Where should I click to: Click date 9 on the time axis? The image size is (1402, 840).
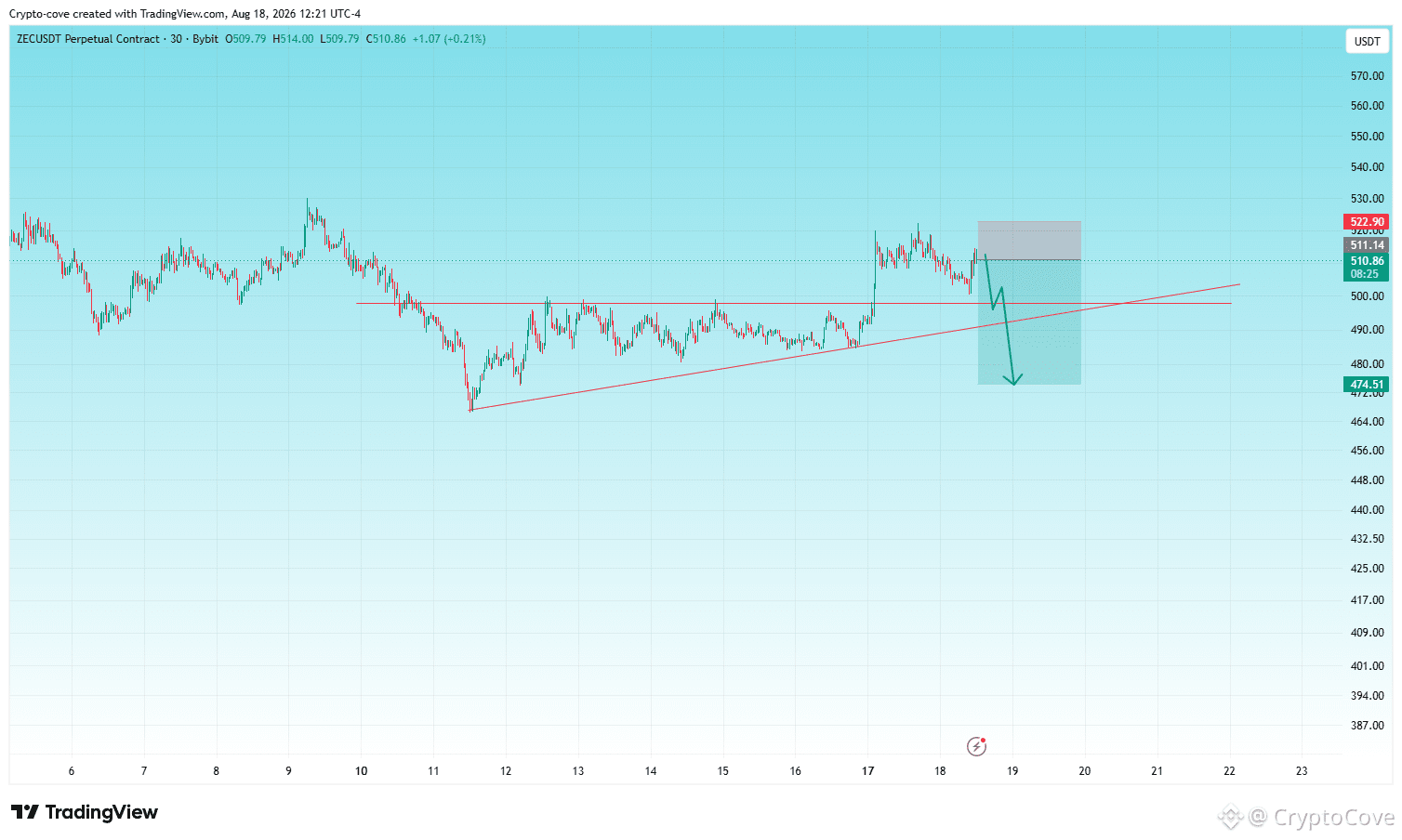[x=288, y=771]
